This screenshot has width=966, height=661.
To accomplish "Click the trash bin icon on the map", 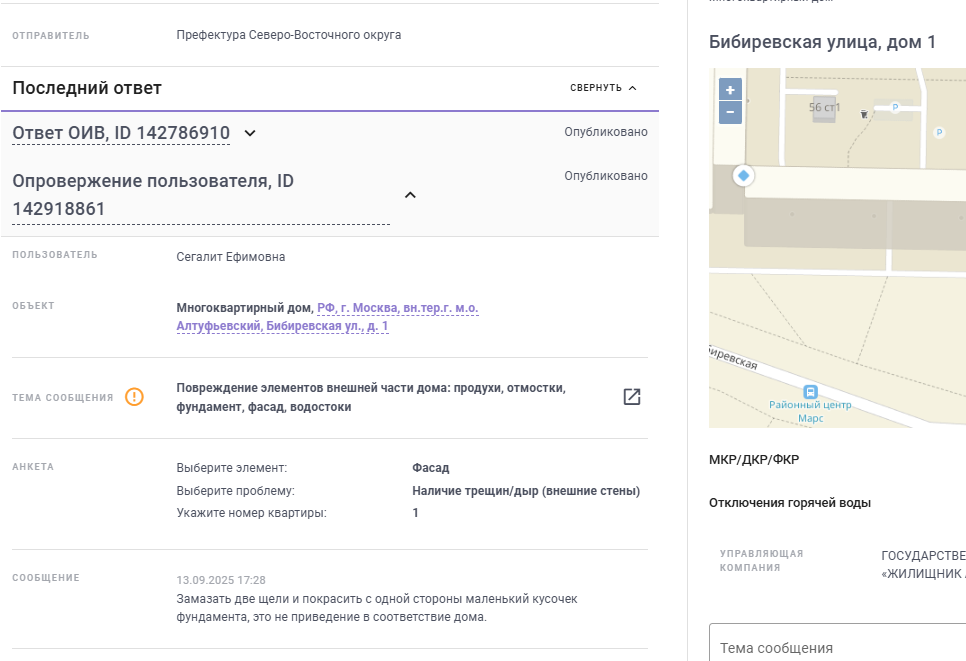I will [864, 114].
